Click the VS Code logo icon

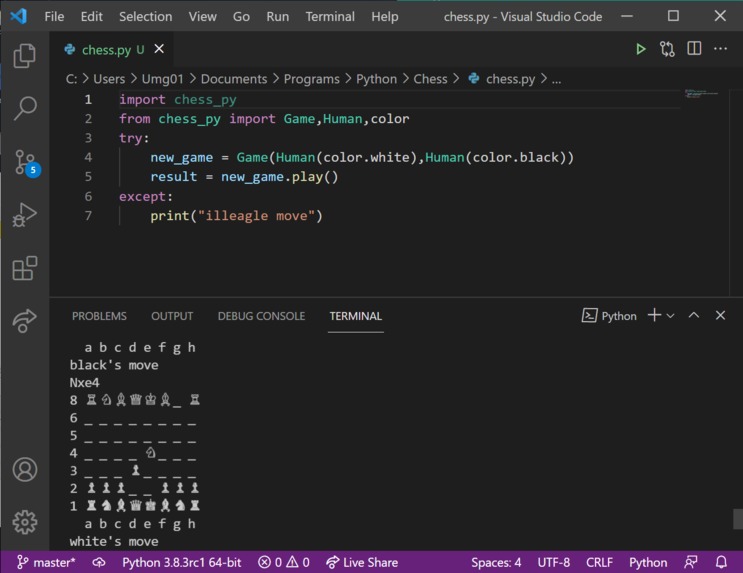click(18, 16)
